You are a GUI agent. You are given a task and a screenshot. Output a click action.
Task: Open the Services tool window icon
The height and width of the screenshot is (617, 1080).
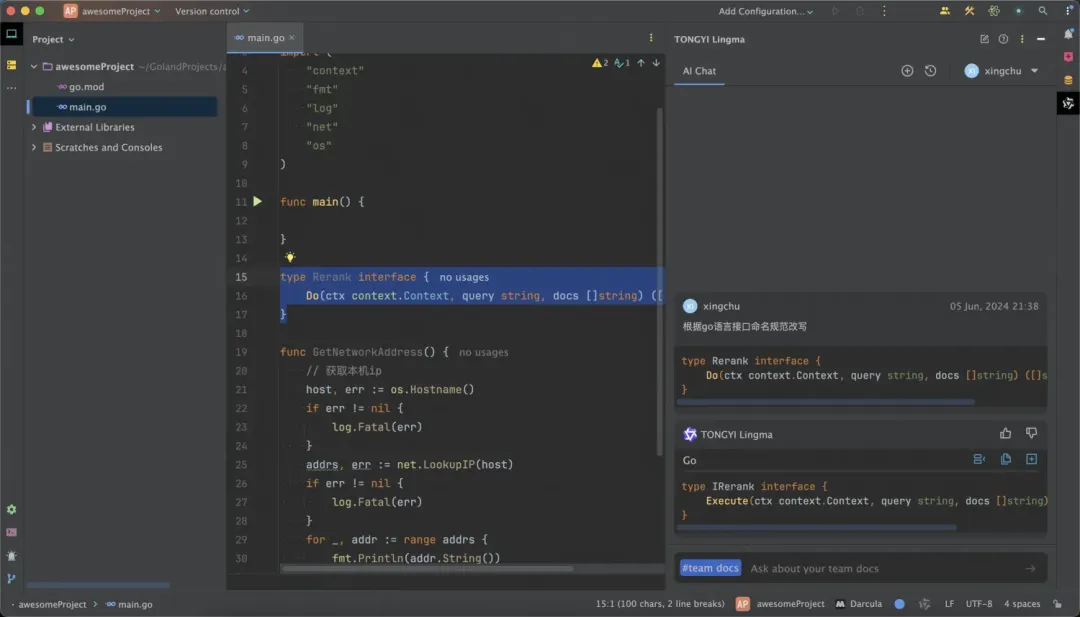11,510
